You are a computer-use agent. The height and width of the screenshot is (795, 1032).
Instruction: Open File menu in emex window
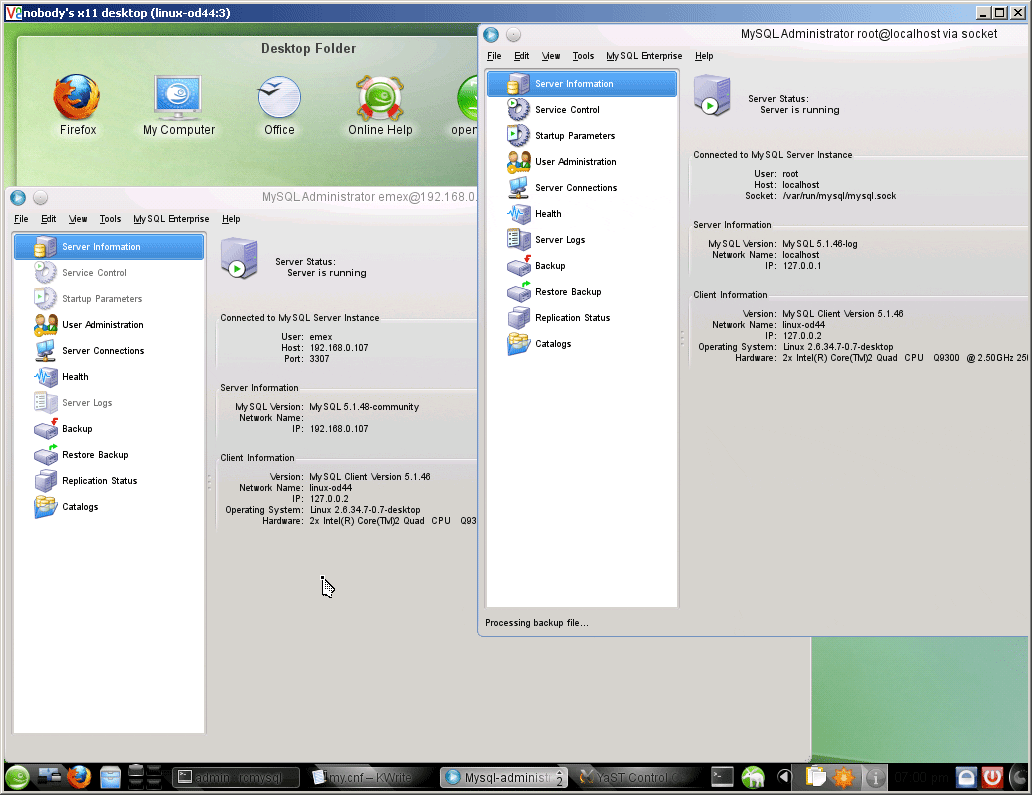[21, 219]
